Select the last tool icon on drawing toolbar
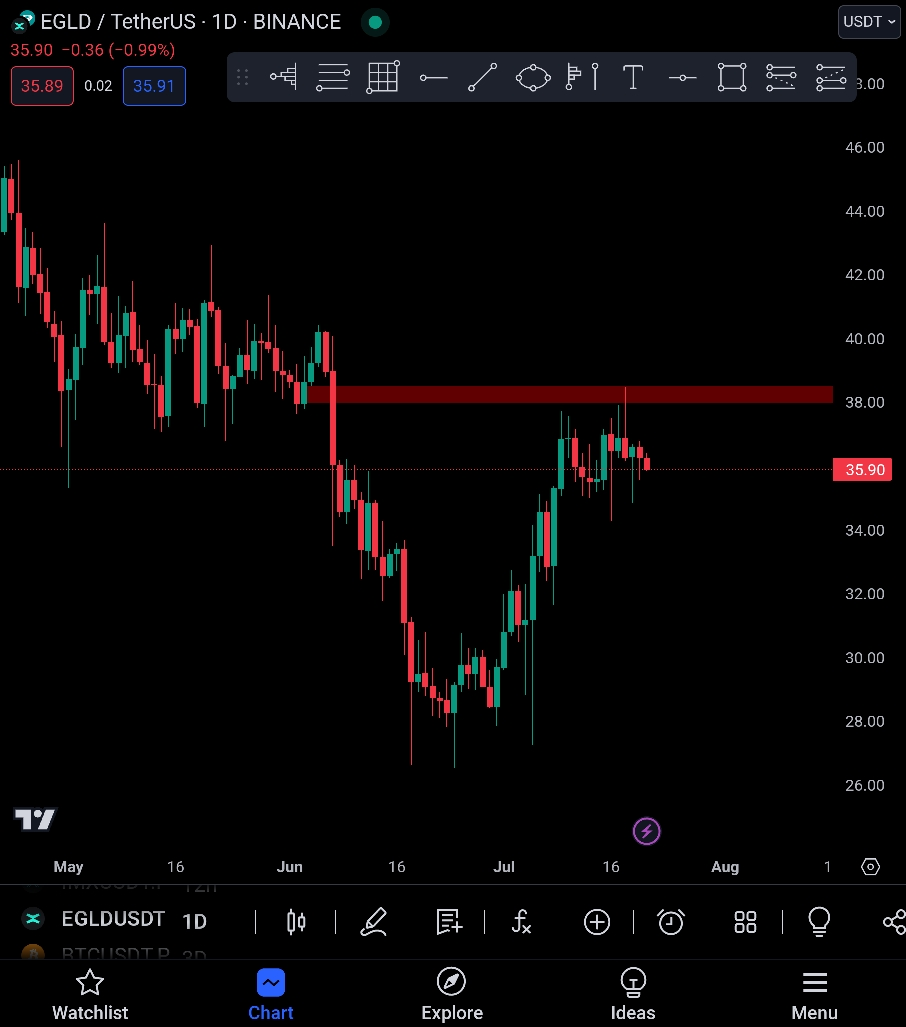906x1027 pixels. 831,77
